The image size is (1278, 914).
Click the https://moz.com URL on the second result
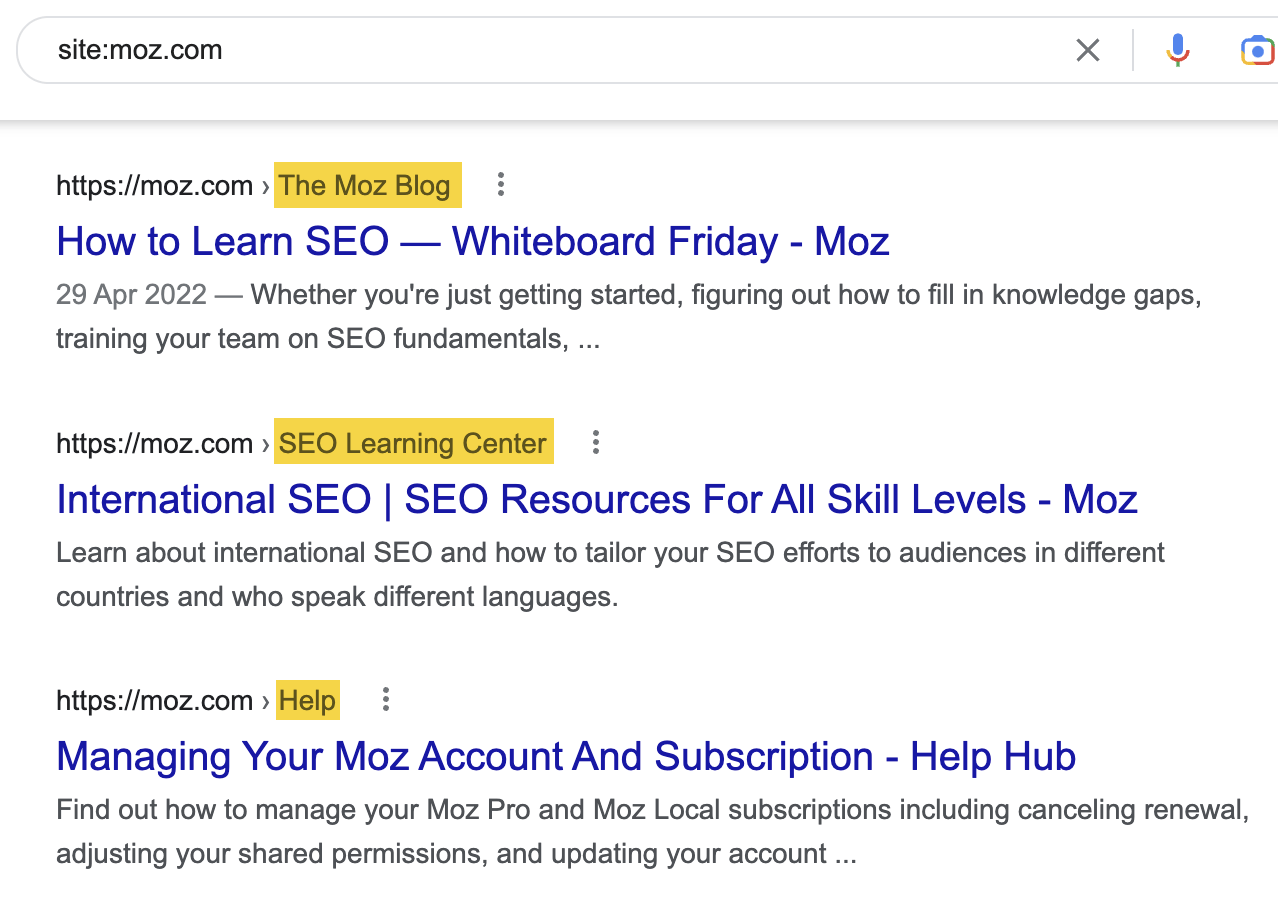pos(155,442)
